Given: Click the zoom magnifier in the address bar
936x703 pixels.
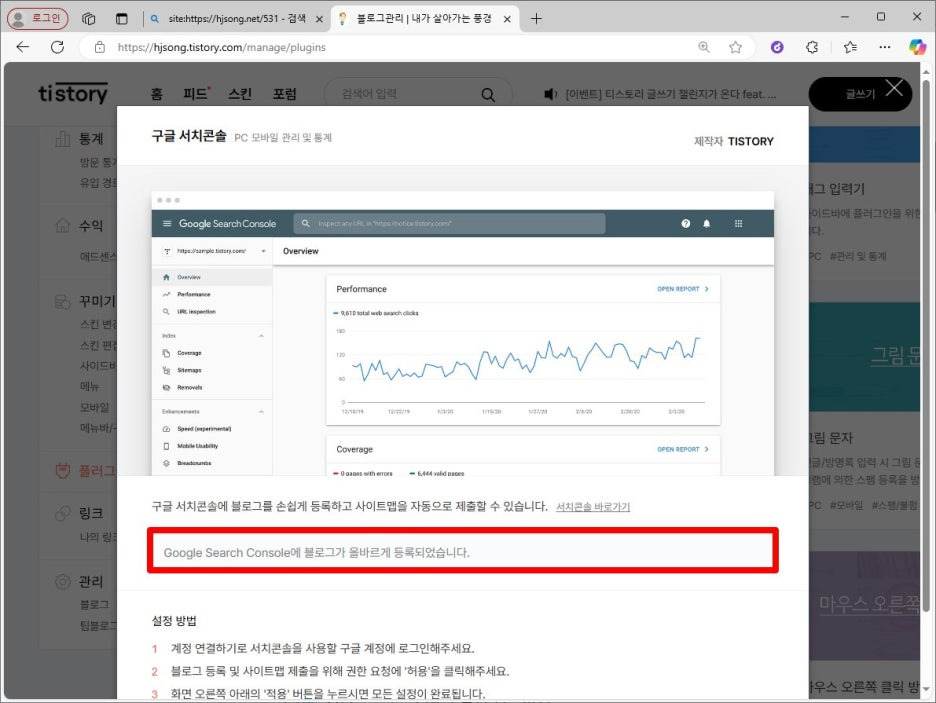Looking at the screenshot, I should click(704, 47).
